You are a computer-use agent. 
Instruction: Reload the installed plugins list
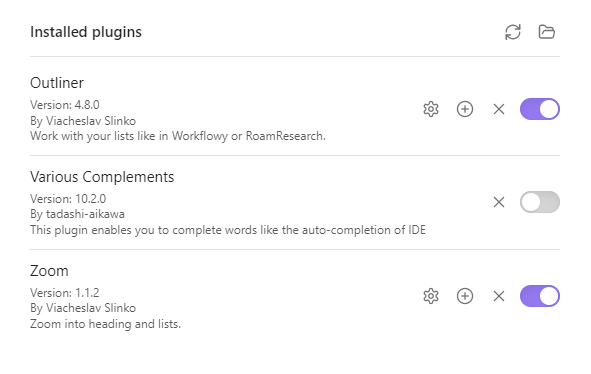(x=513, y=32)
